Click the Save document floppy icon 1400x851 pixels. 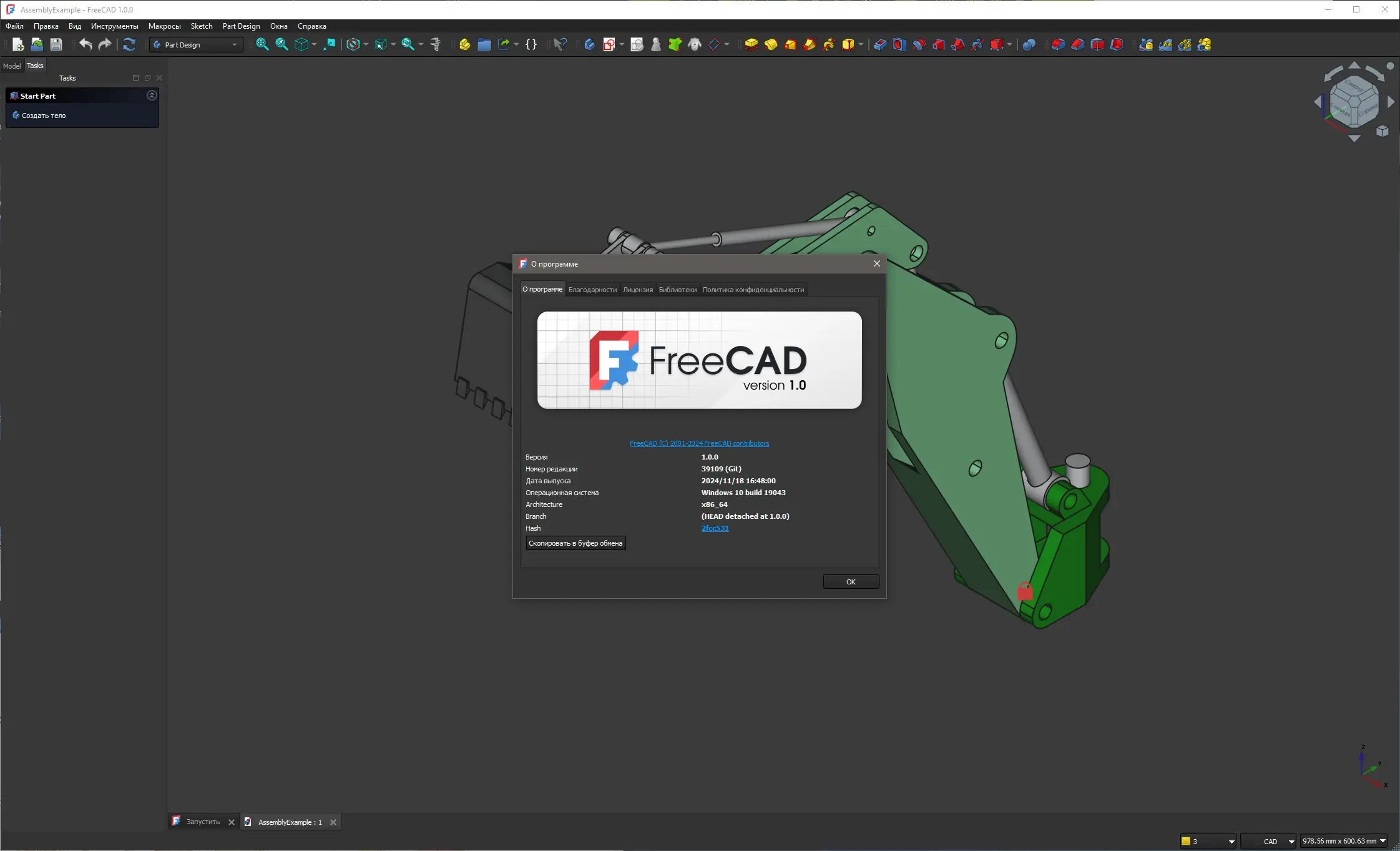[x=56, y=44]
